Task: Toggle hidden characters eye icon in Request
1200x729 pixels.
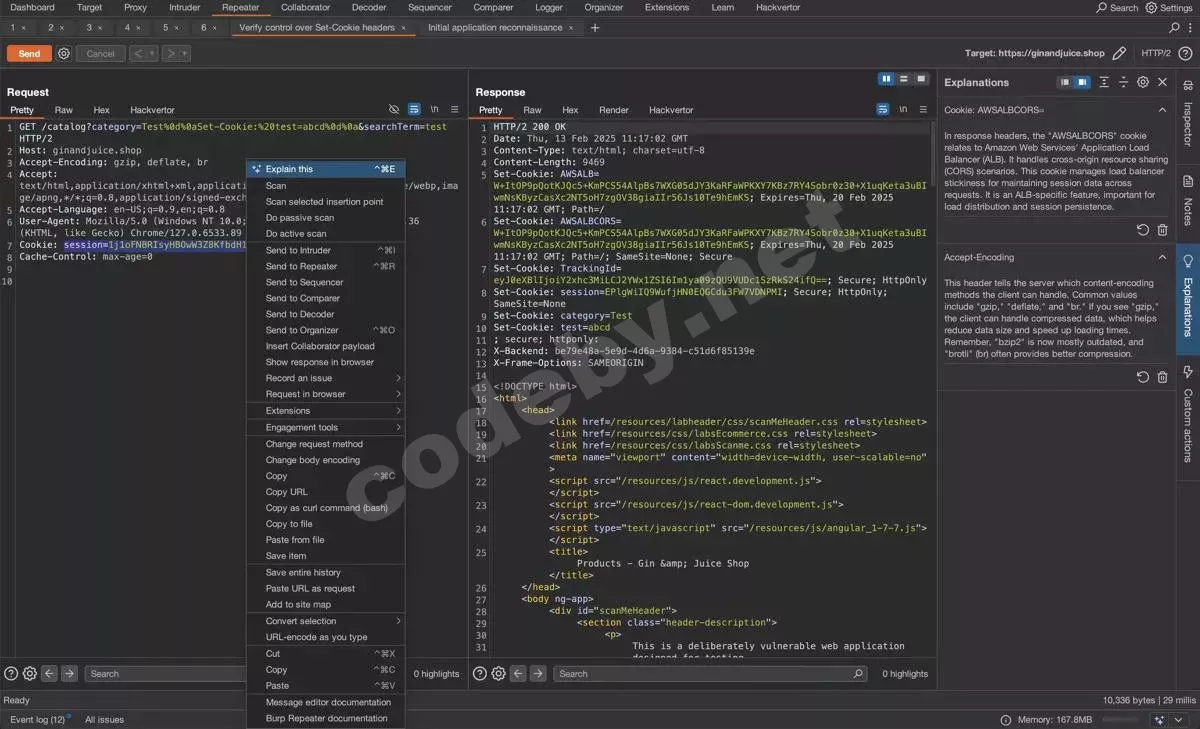Action: pyautogui.click(x=394, y=109)
